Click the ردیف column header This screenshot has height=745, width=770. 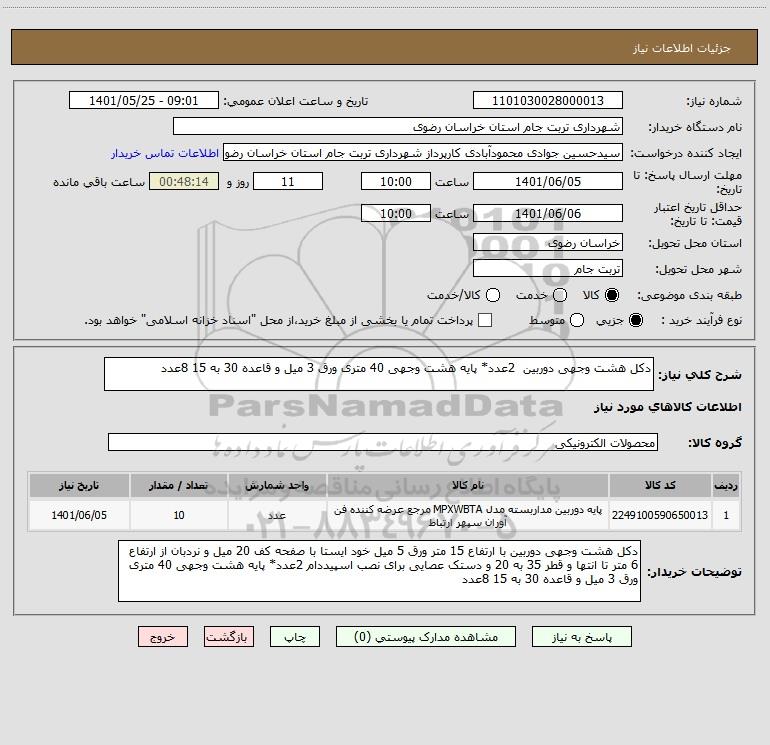click(x=726, y=486)
